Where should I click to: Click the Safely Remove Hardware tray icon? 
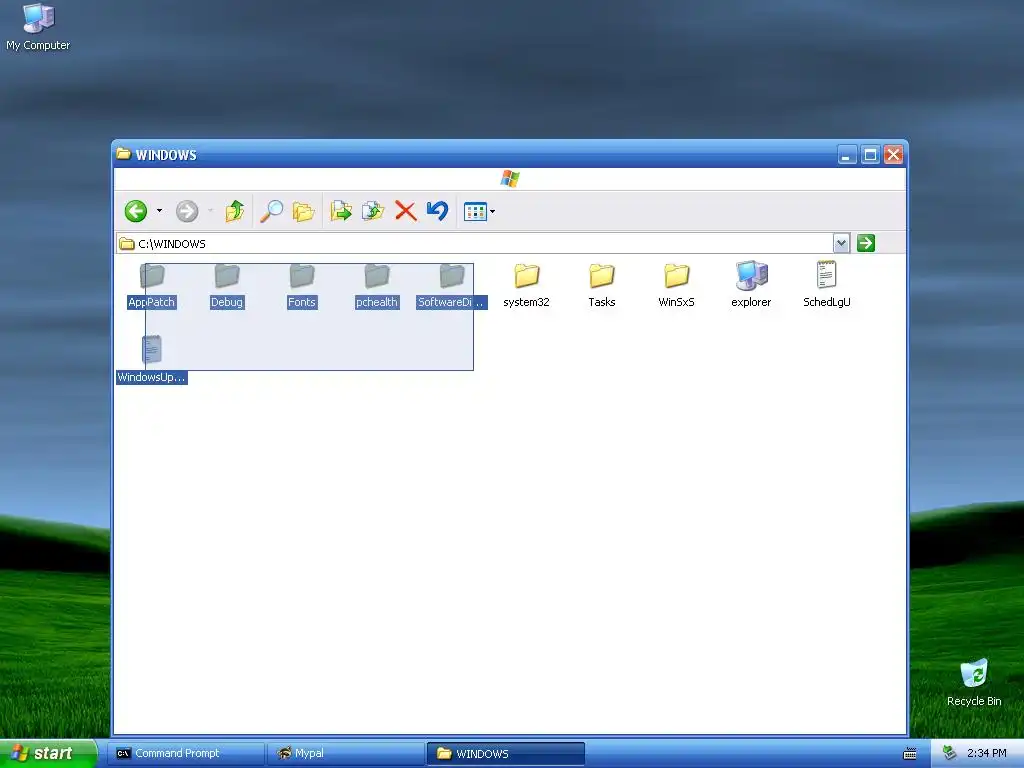click(x=950, y=753)
